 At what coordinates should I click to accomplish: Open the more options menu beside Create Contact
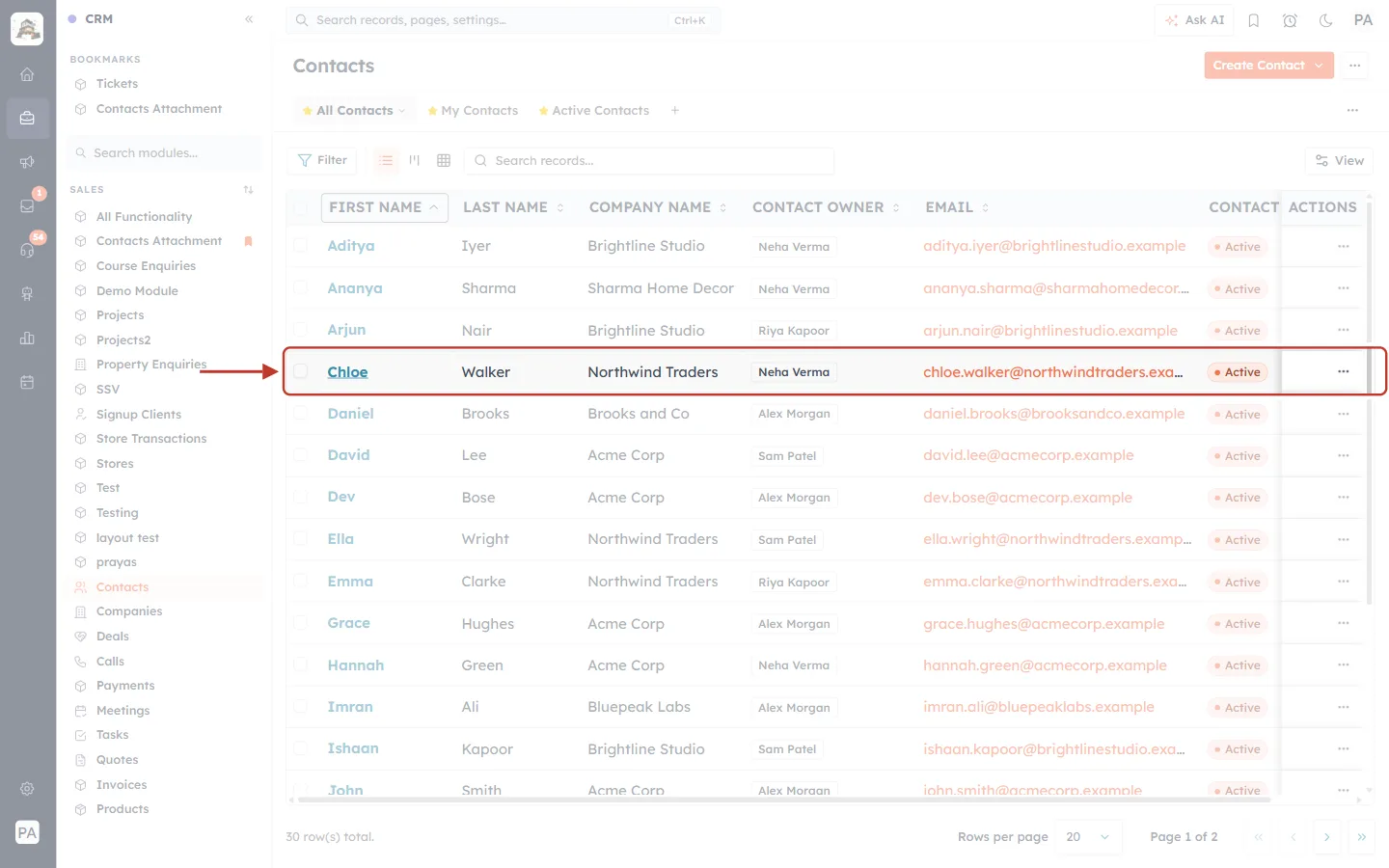pos(1355,66)
